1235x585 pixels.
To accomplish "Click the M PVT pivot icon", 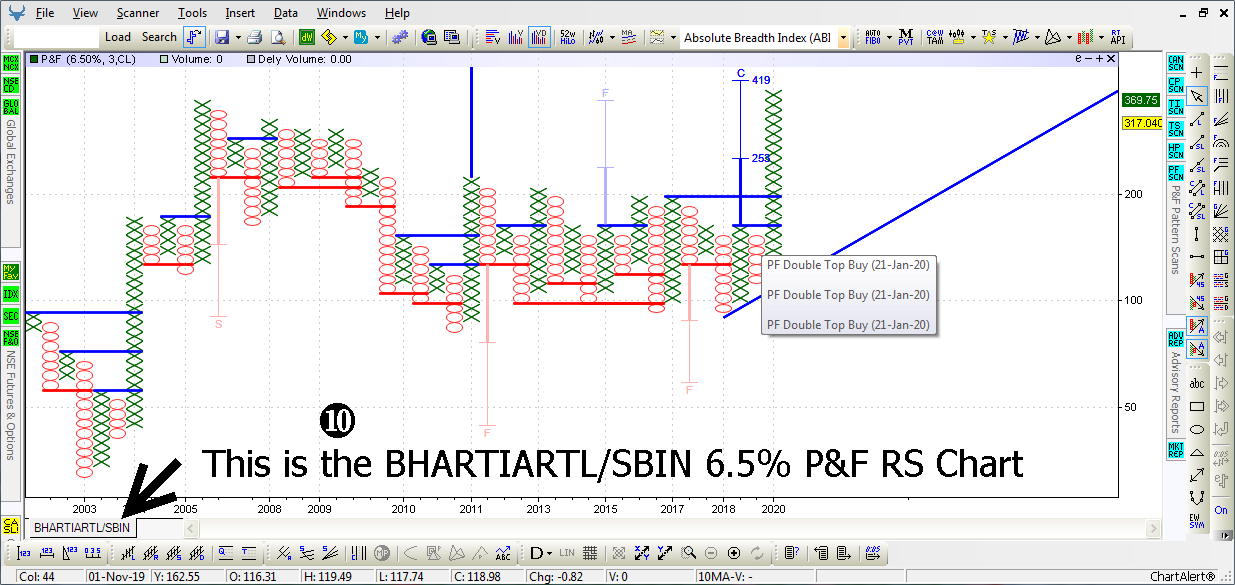I will (906, 37).
